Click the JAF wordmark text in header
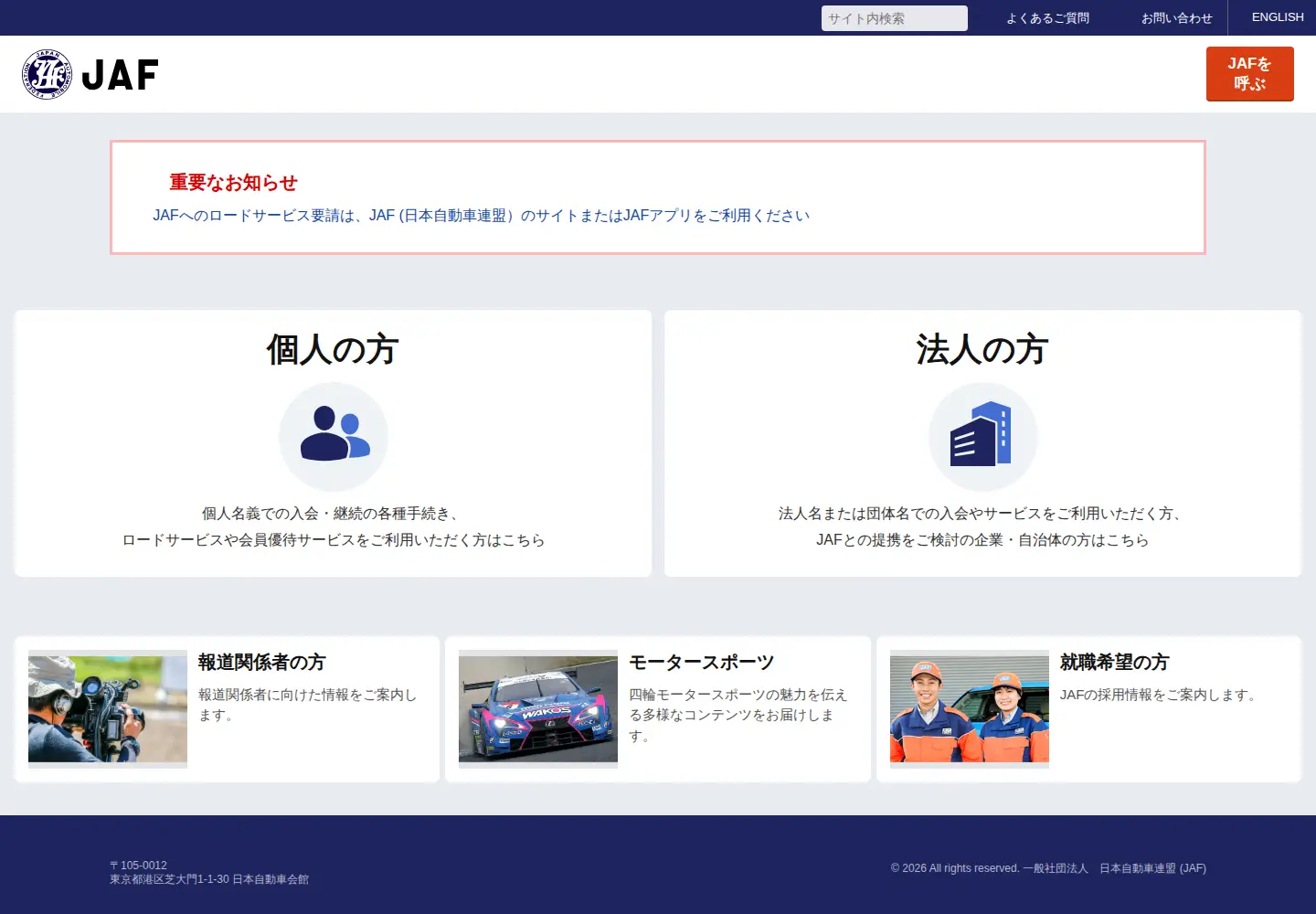The height and width of the screenshot is (914, 1316). click(120, 75)
